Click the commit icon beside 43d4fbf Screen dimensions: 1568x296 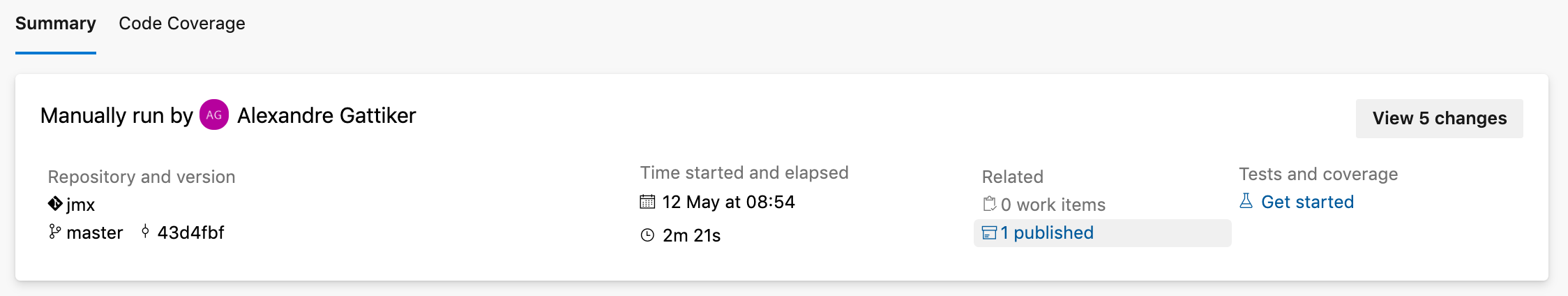pyautogui.click(x=145, y=231)
